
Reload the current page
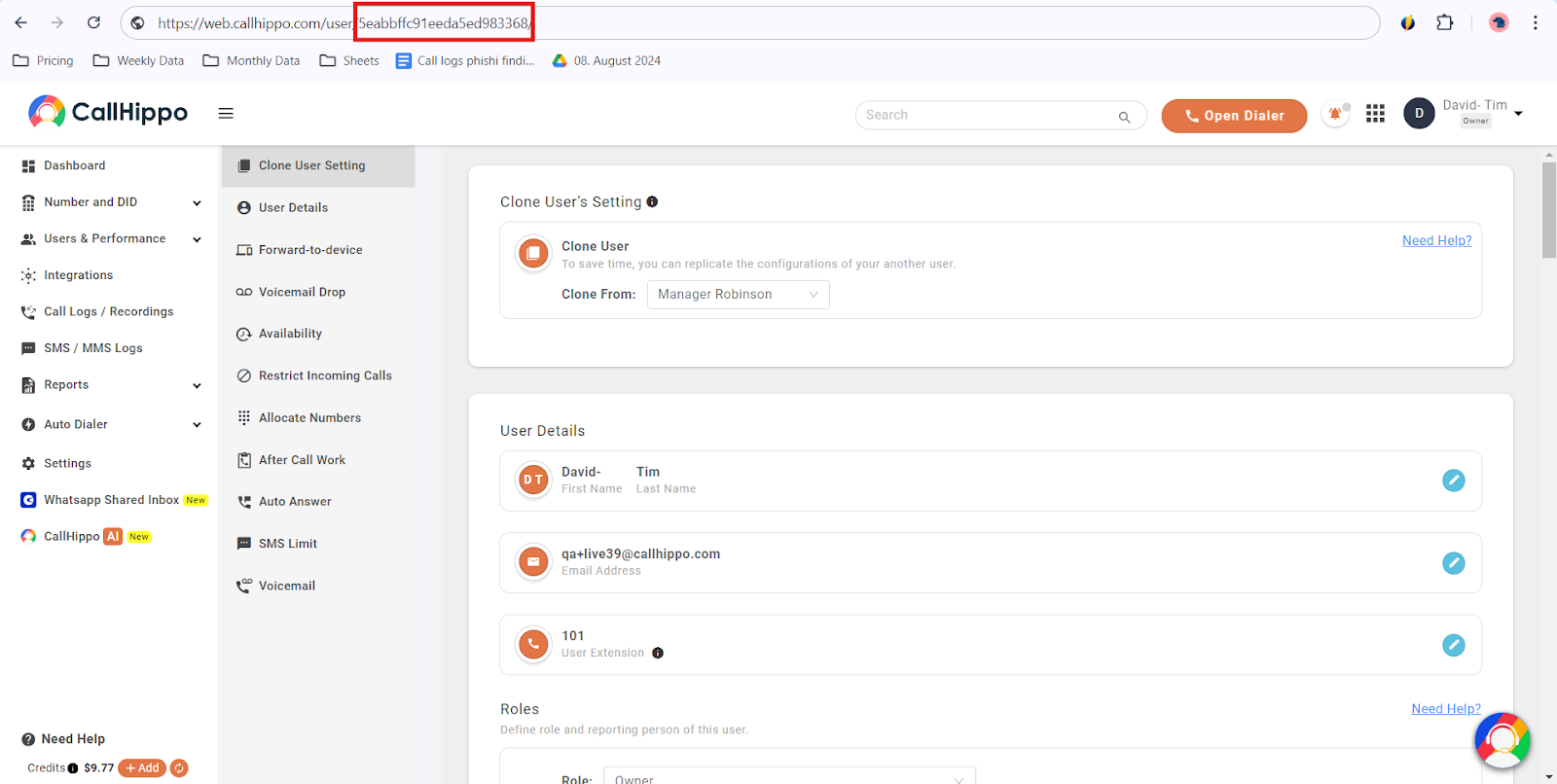coord(93,22)
